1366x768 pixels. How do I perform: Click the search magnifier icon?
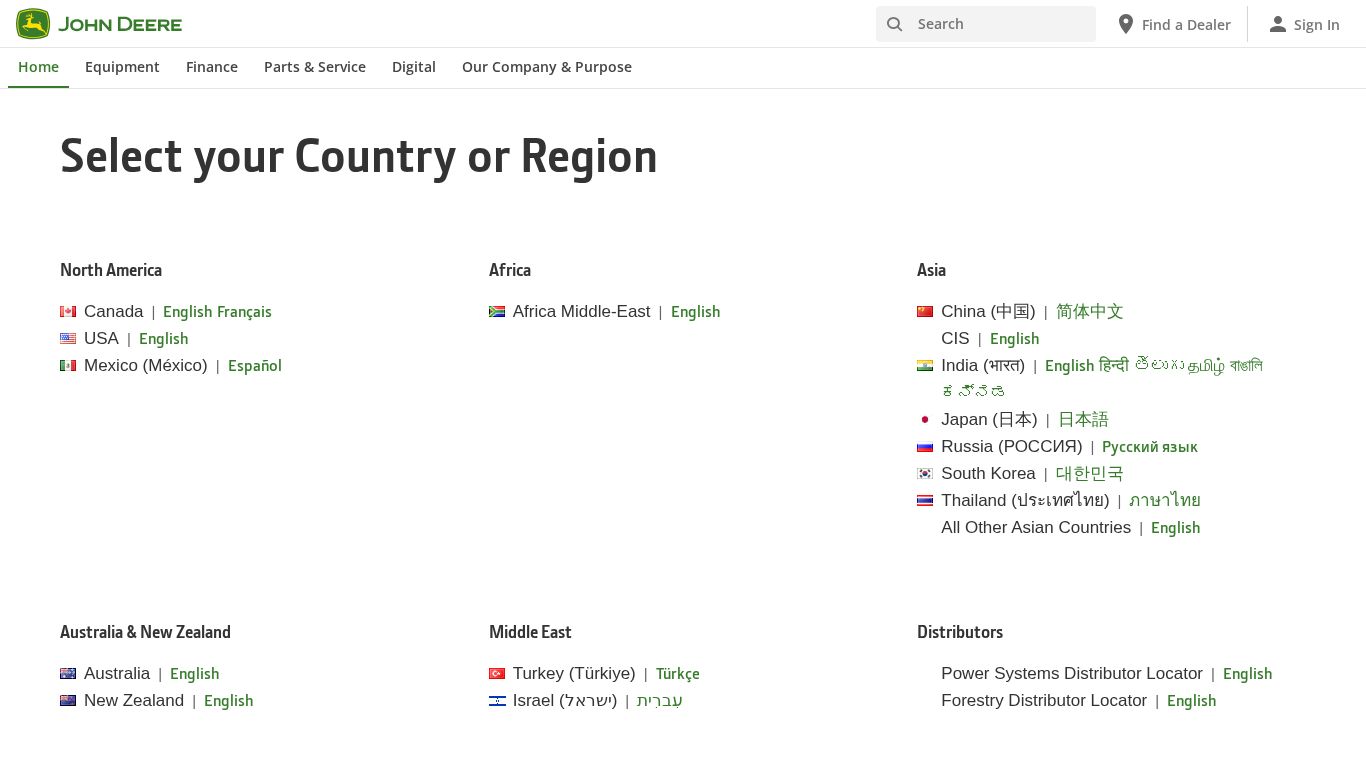tap(895, 24)
